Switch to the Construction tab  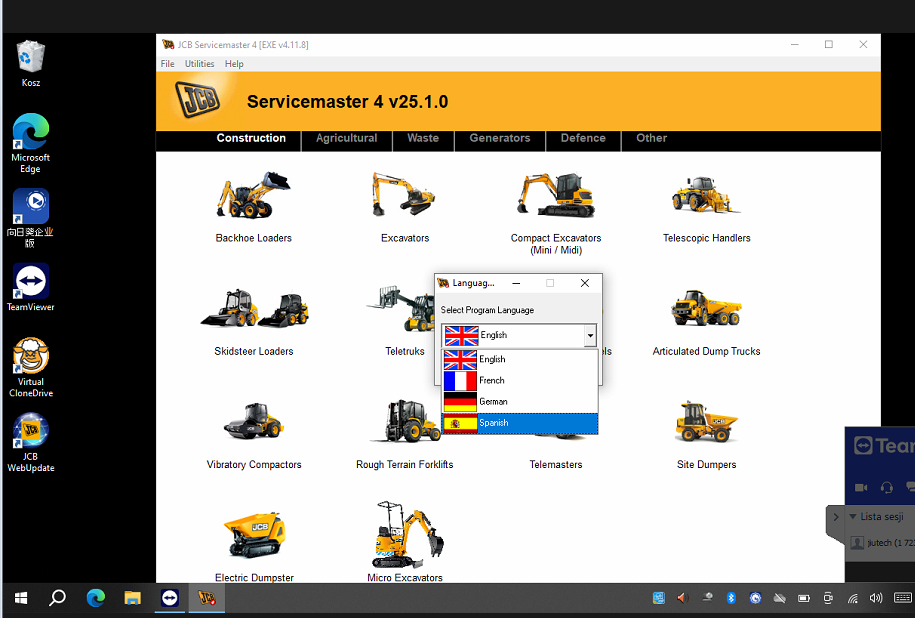tap(251, 138)
